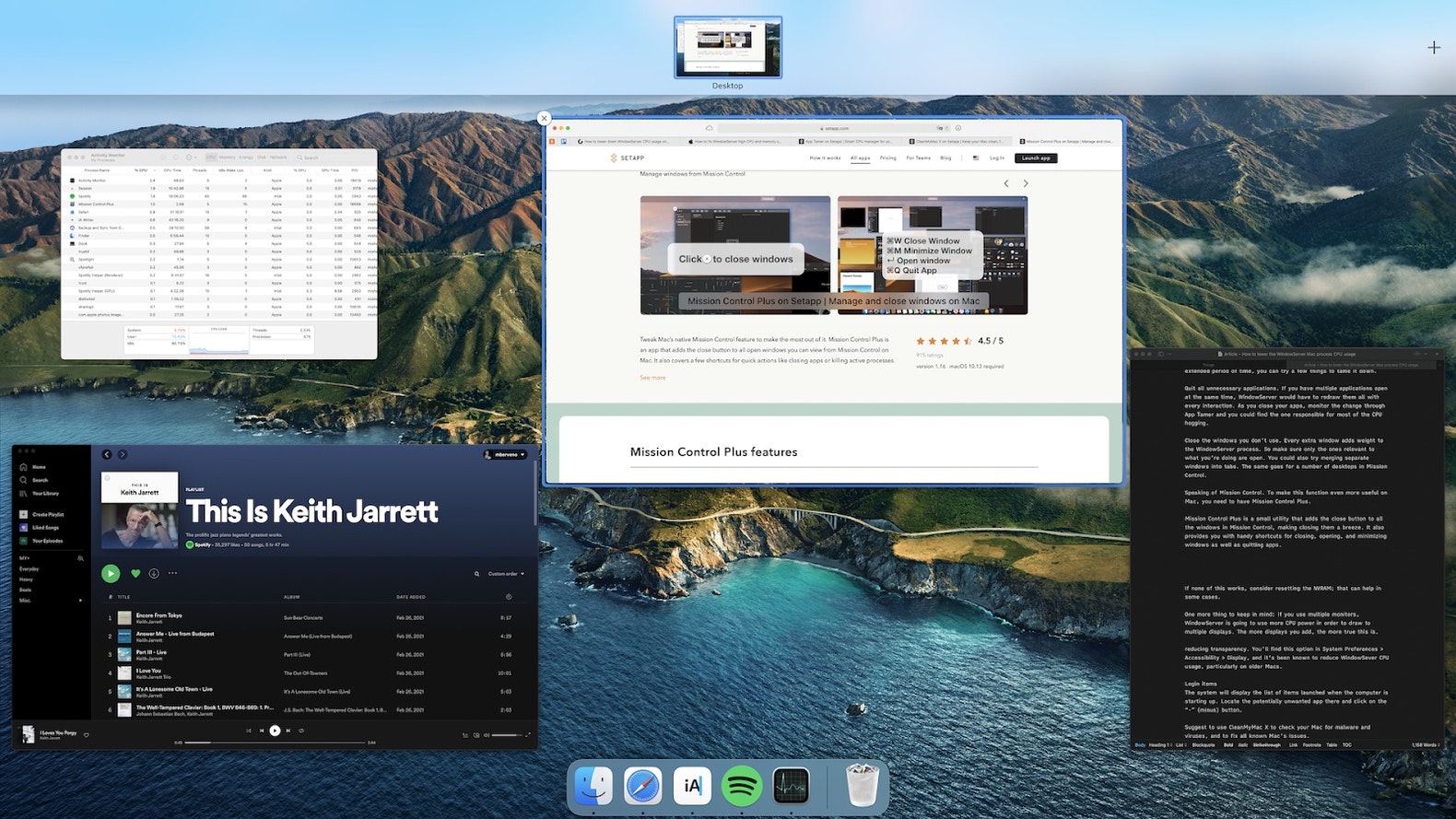Viewport: 1456px width, 819px height.
Task: Switch Spotify player to full screen
Action: click(528, 735)
